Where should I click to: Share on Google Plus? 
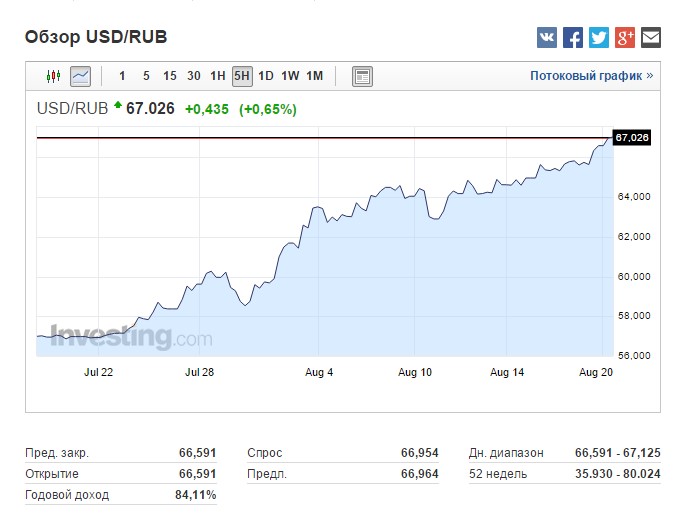coord(625,38)
